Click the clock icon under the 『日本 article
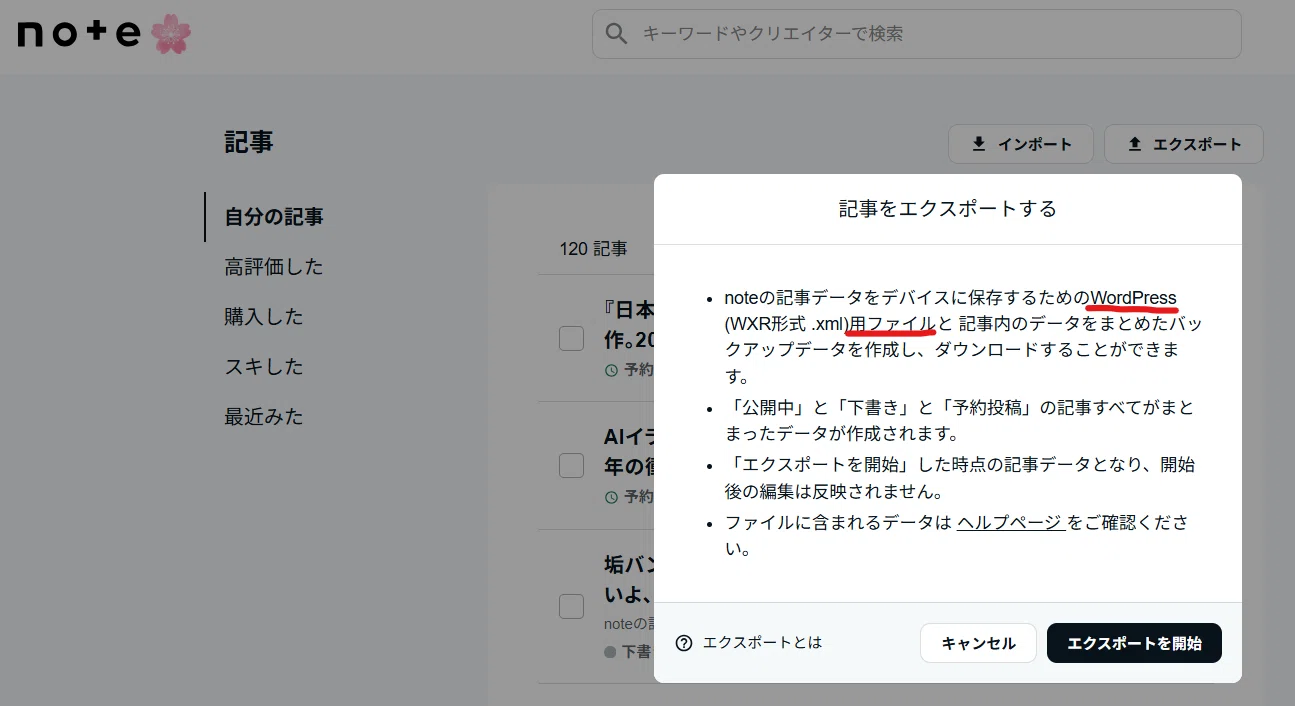 click(612, 370)
